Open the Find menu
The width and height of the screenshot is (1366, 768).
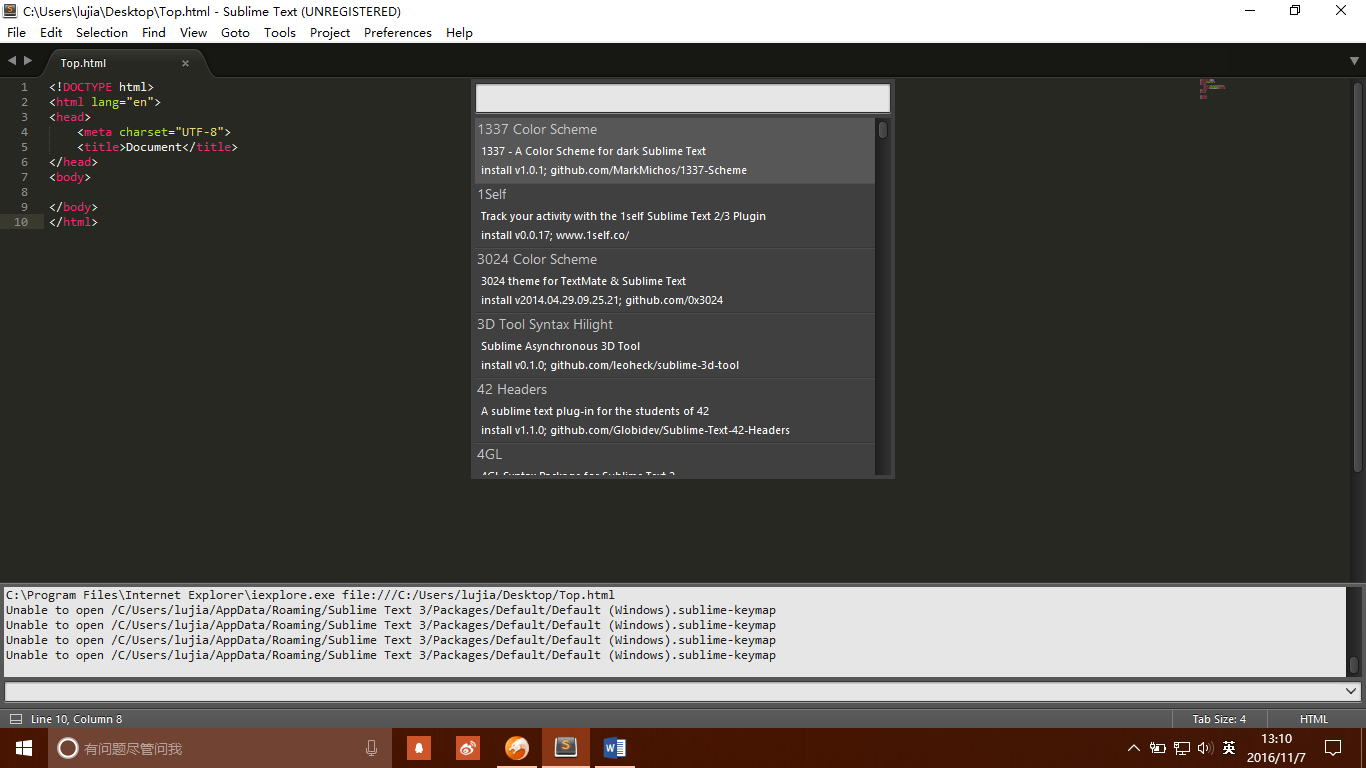pyautogui.click(x=154, y=32)
